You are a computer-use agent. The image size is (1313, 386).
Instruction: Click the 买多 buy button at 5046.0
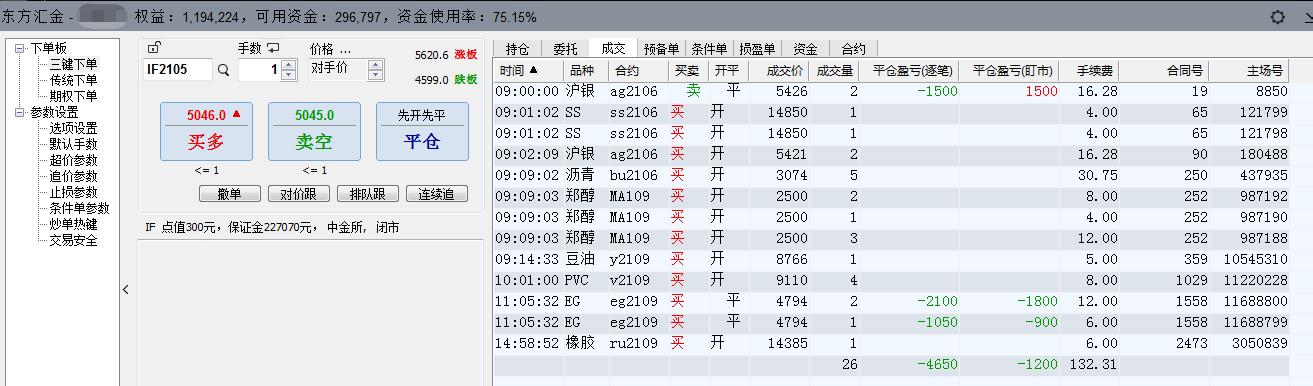tap(206, 131)
